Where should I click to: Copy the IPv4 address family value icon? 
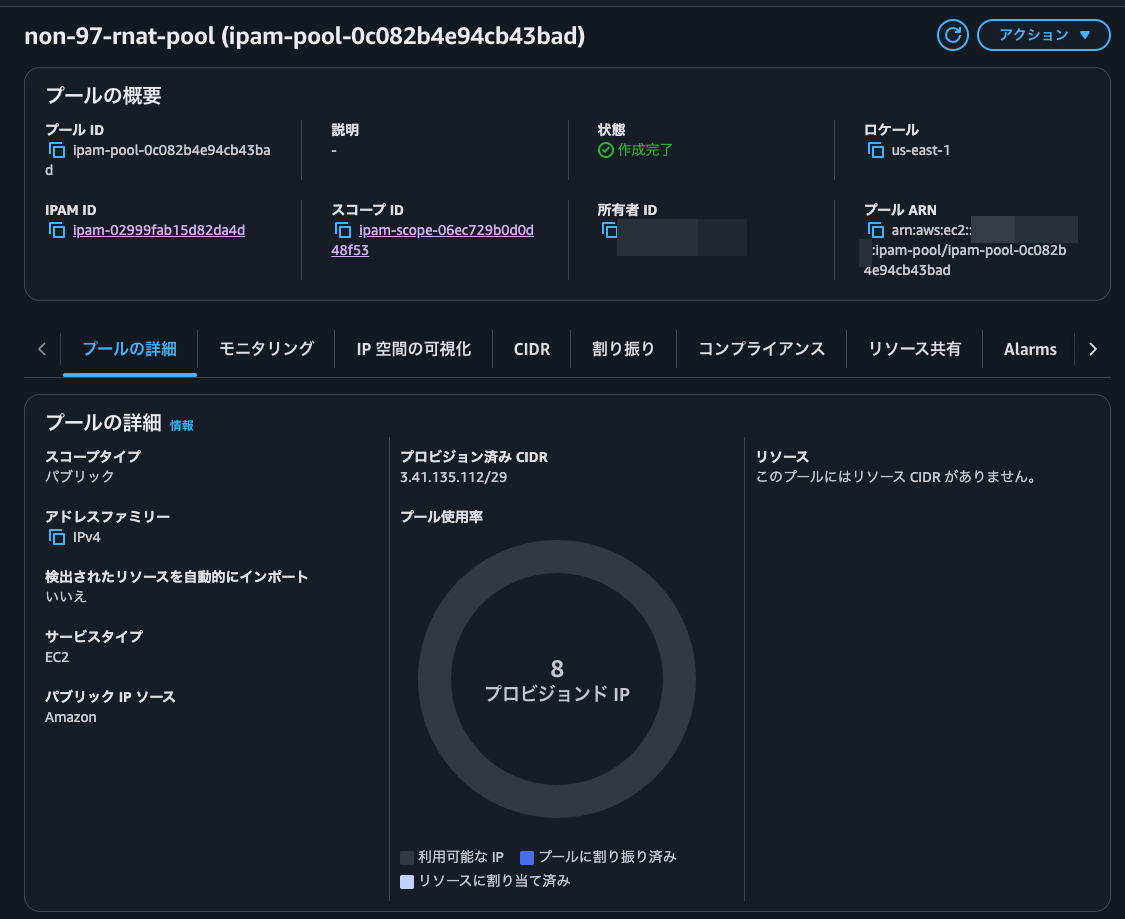coord(57,537)
